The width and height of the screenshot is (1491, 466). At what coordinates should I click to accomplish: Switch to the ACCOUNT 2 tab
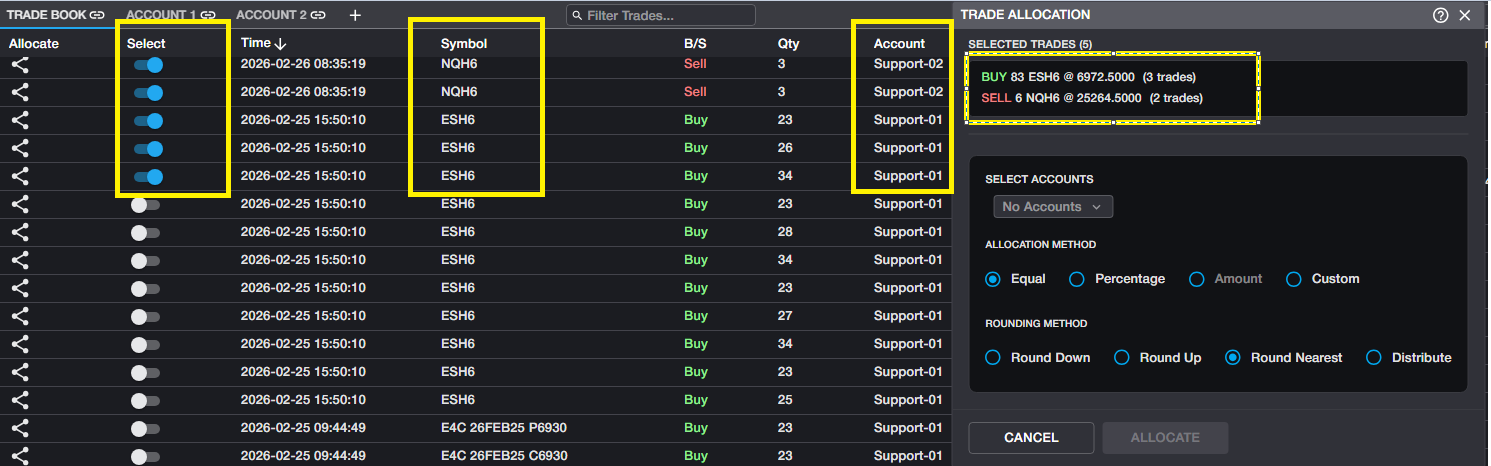pos(271,15)
